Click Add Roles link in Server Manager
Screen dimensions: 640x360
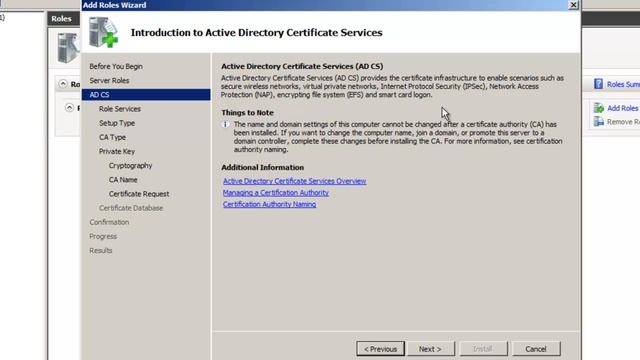pyautogui.click(x=622, y=108)
